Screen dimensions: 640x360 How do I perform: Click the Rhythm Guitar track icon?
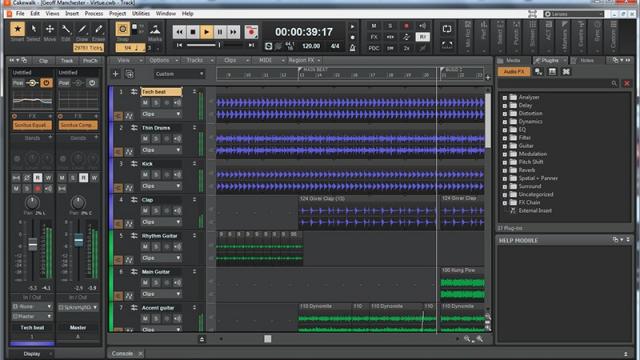pos(134,236)
